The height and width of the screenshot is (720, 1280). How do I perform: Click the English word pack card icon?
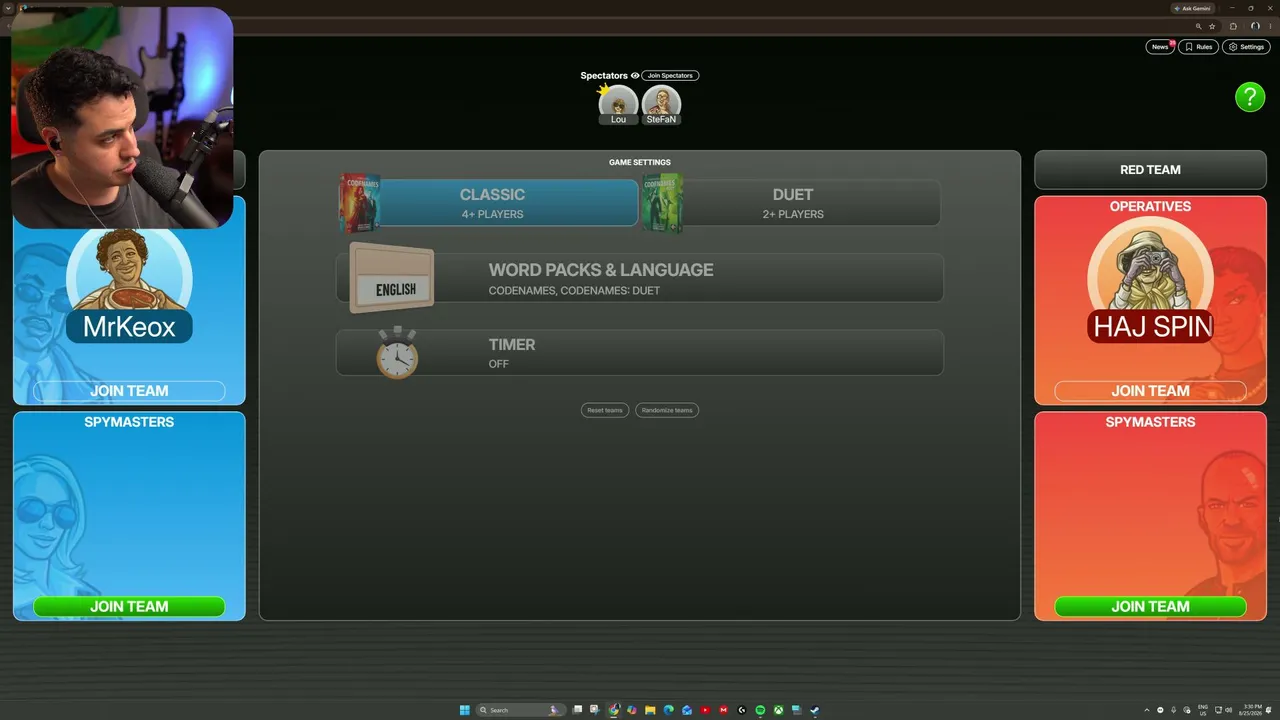pyautogui.click(x=392, y=279)
